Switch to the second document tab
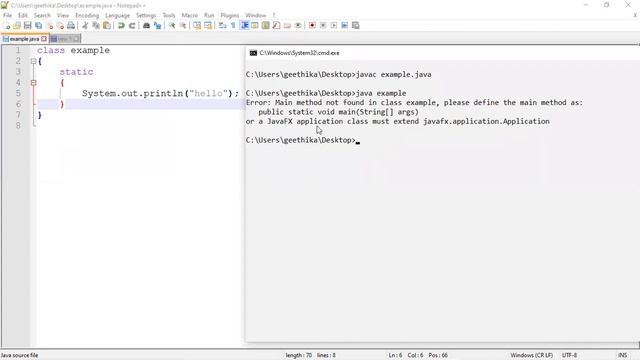This screenshot has height=360, width=640. [x=65, y=39]
